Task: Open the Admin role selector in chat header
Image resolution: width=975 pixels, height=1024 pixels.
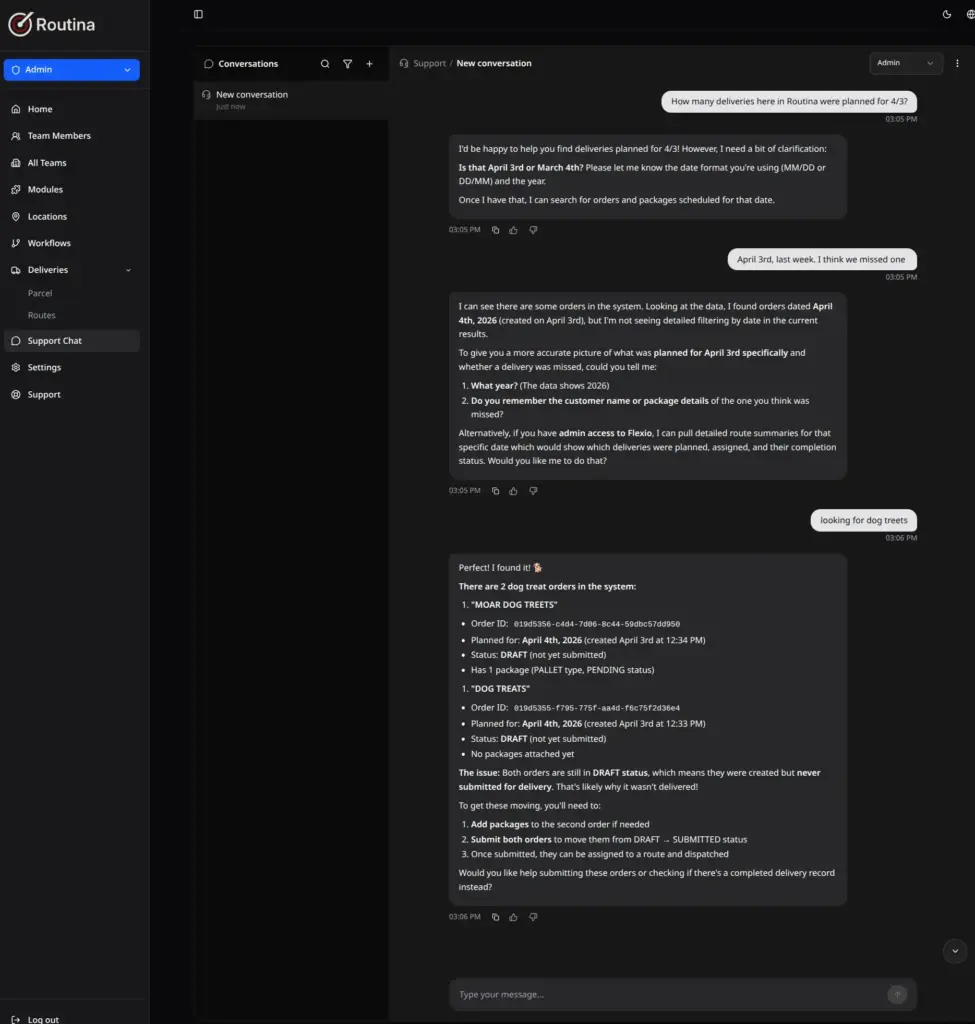Action: pyautogui.click(x=905, y=63)
